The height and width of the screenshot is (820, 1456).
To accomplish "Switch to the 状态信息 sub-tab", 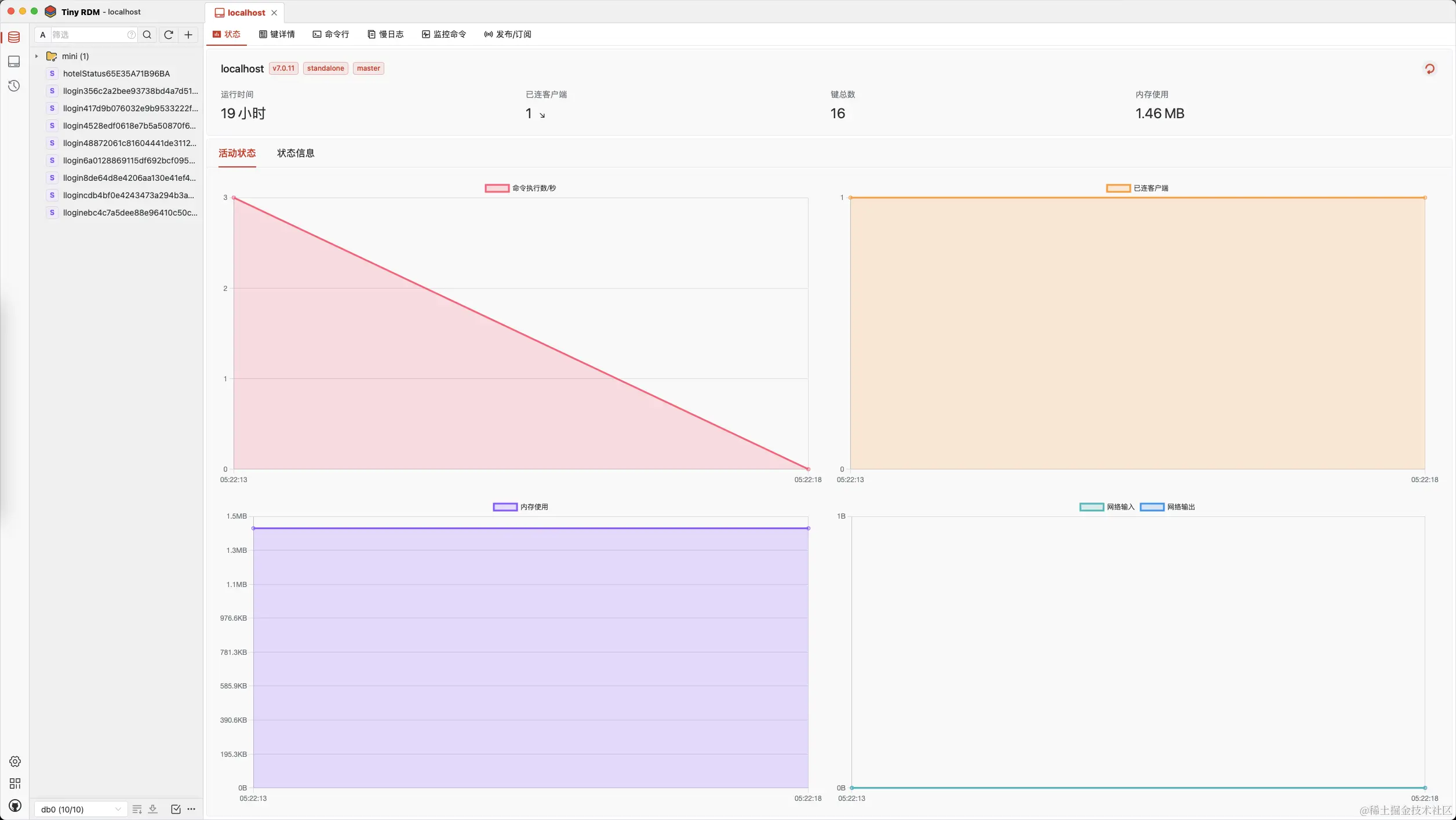I will tap(296, 153).
